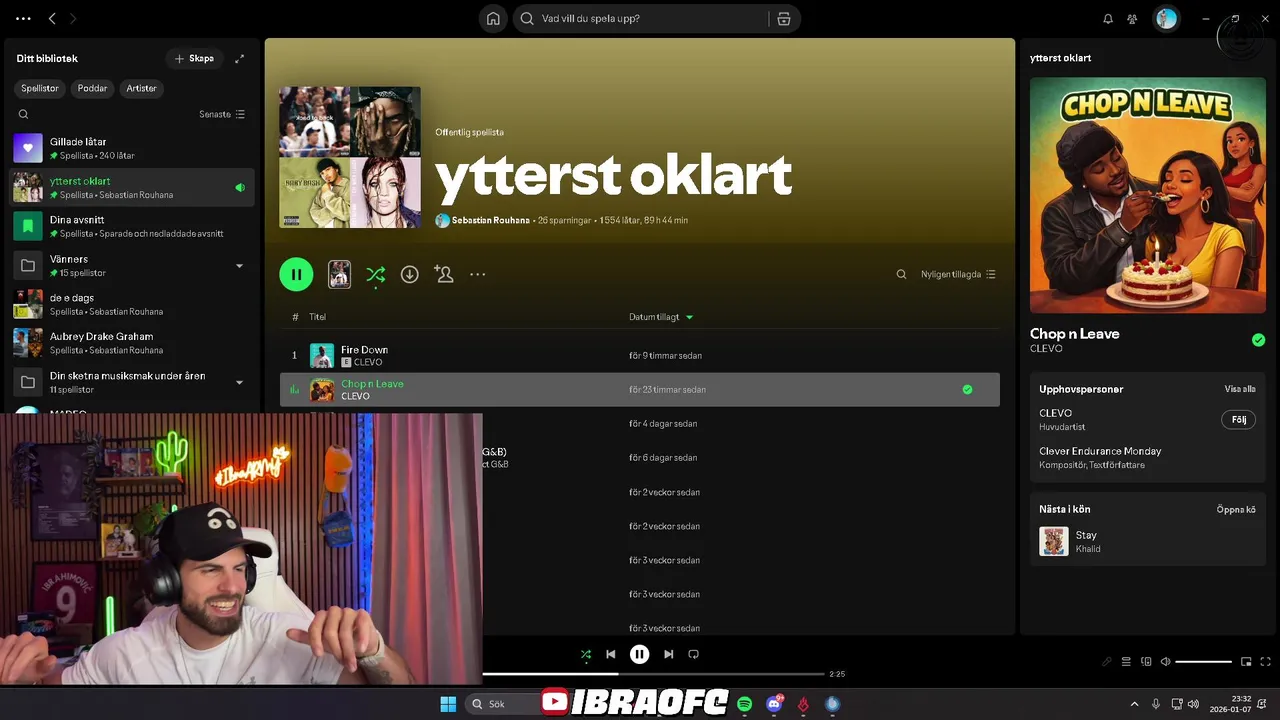Open the notifications bell in Spotify header

1108,19
